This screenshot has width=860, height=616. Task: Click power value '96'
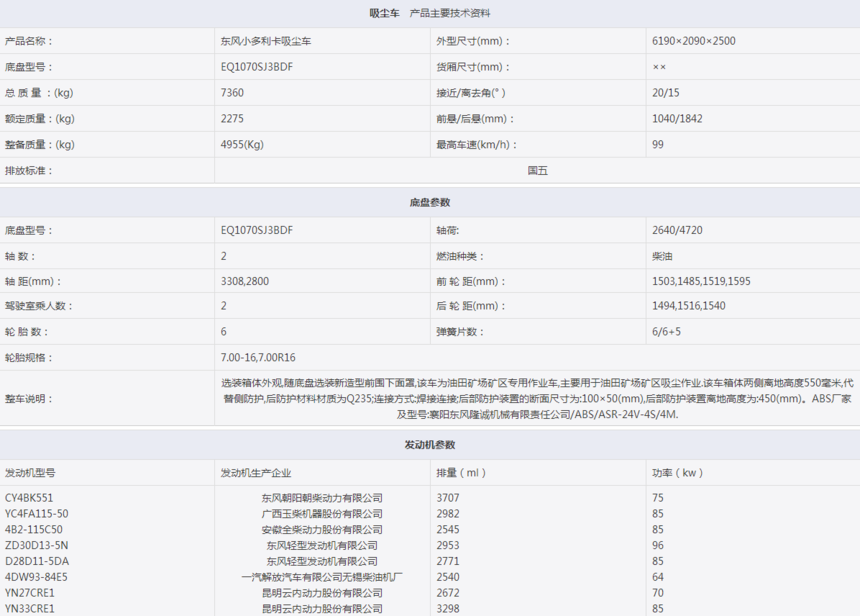click(x=658, y=546)
